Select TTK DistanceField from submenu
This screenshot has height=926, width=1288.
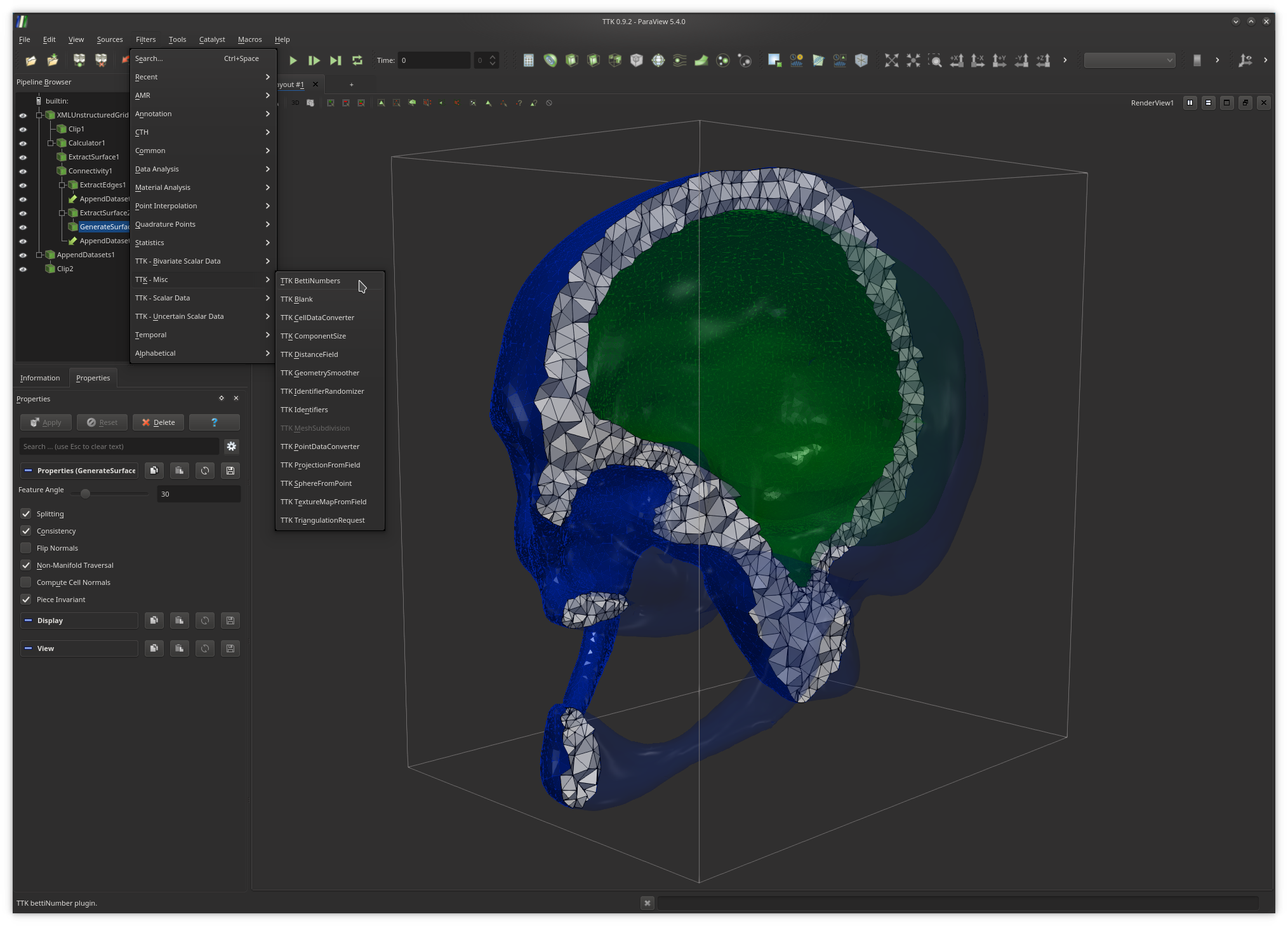309,354
